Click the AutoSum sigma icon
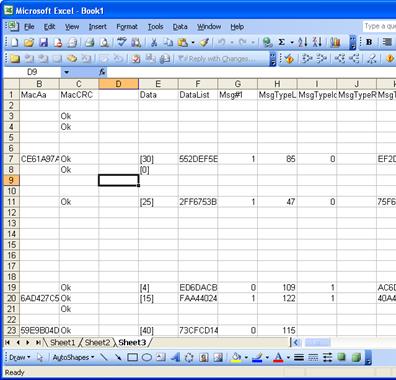This screenshot has width=396, height=380. point(282,42)
